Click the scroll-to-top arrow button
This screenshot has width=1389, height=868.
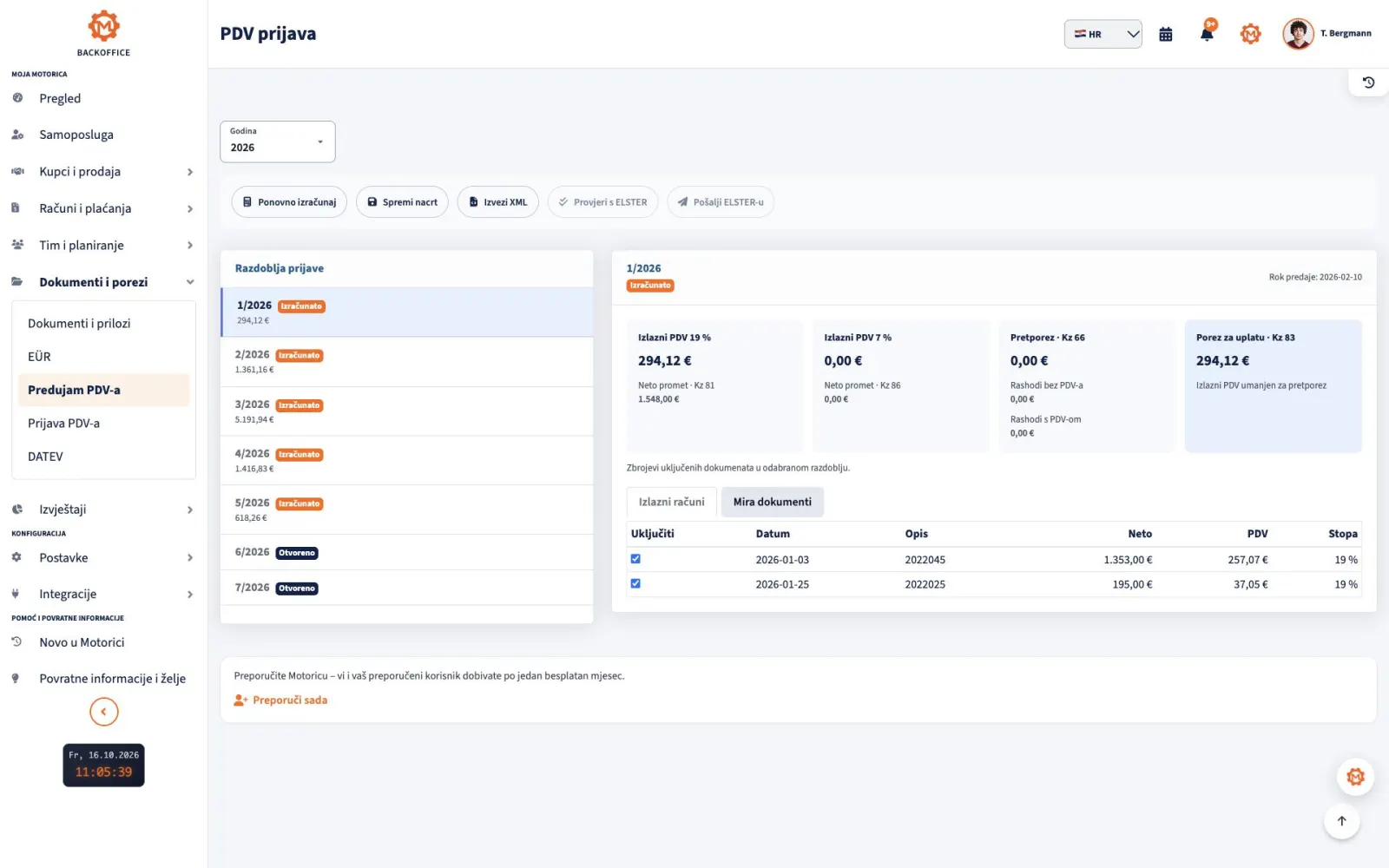(x=1341, y=821)
